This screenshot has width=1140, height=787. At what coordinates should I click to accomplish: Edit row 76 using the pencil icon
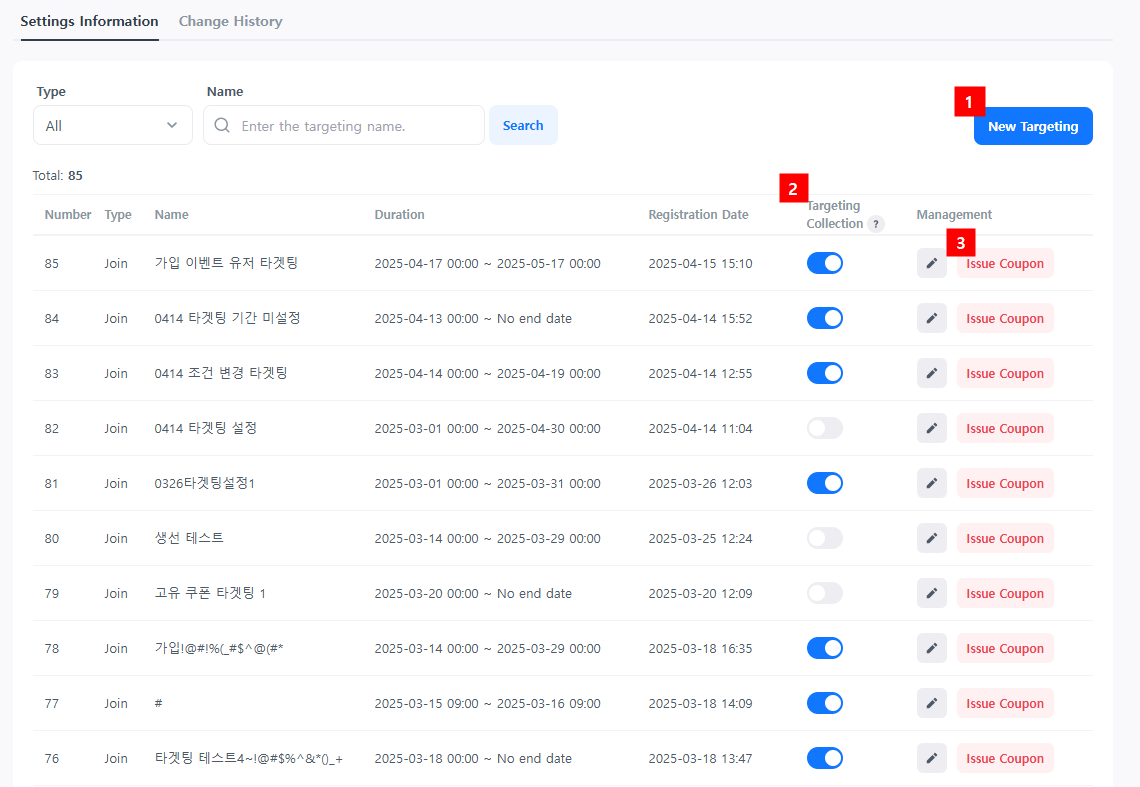pyautogui.click(x=931, y=758)
